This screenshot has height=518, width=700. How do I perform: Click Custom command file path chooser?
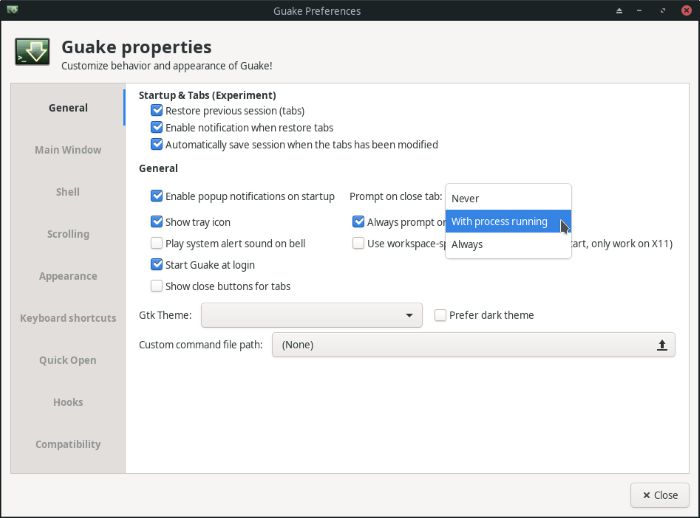460,345
